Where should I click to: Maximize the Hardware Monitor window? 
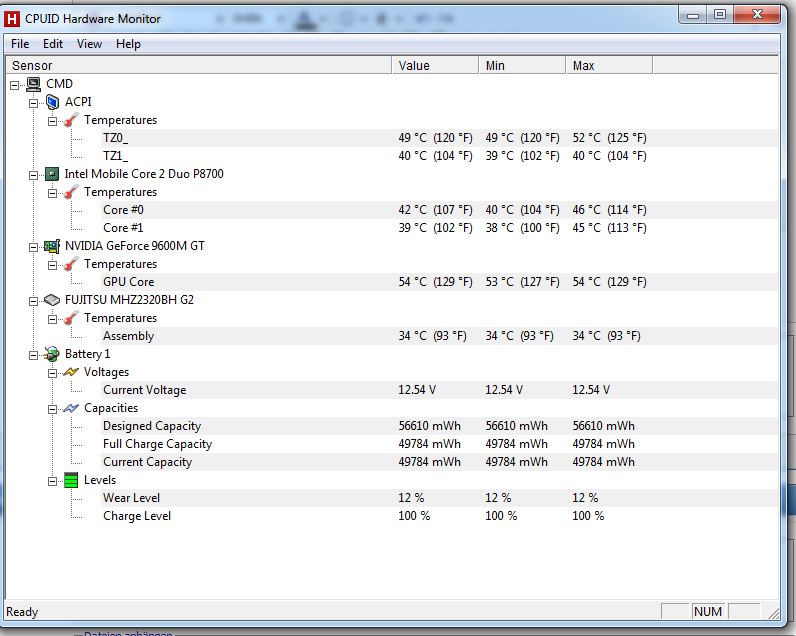(x=720, y=15)
